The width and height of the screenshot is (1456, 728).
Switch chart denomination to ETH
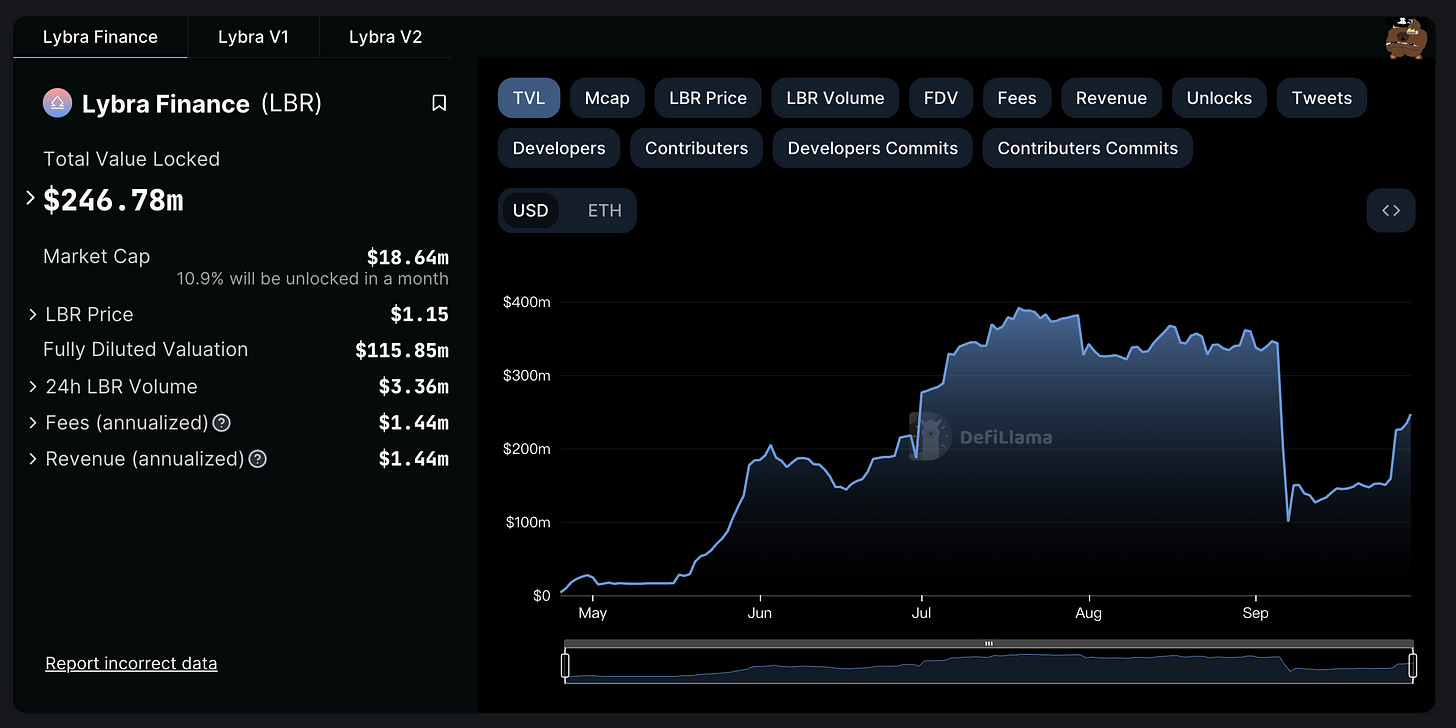point(604,210)
